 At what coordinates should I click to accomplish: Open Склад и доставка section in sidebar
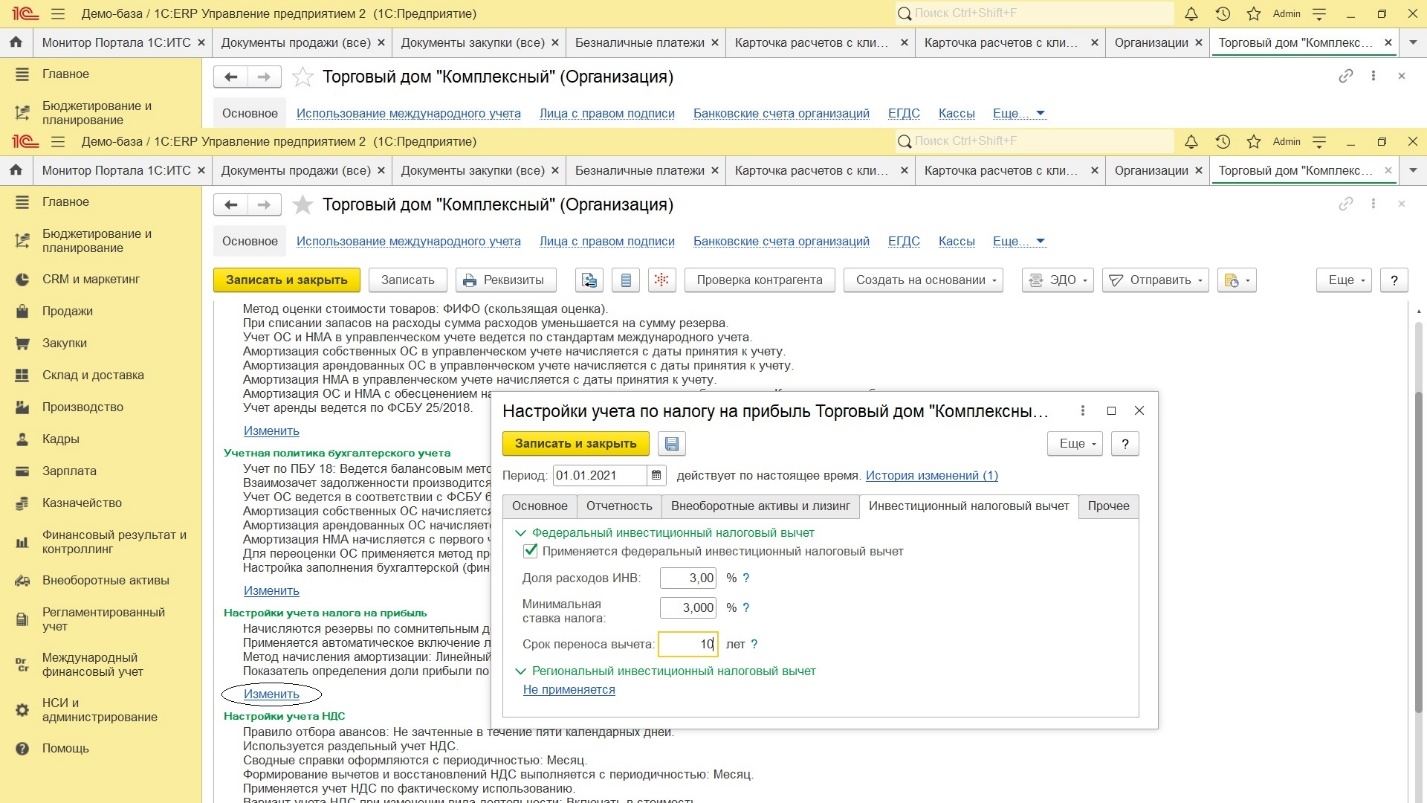[93, 375]
